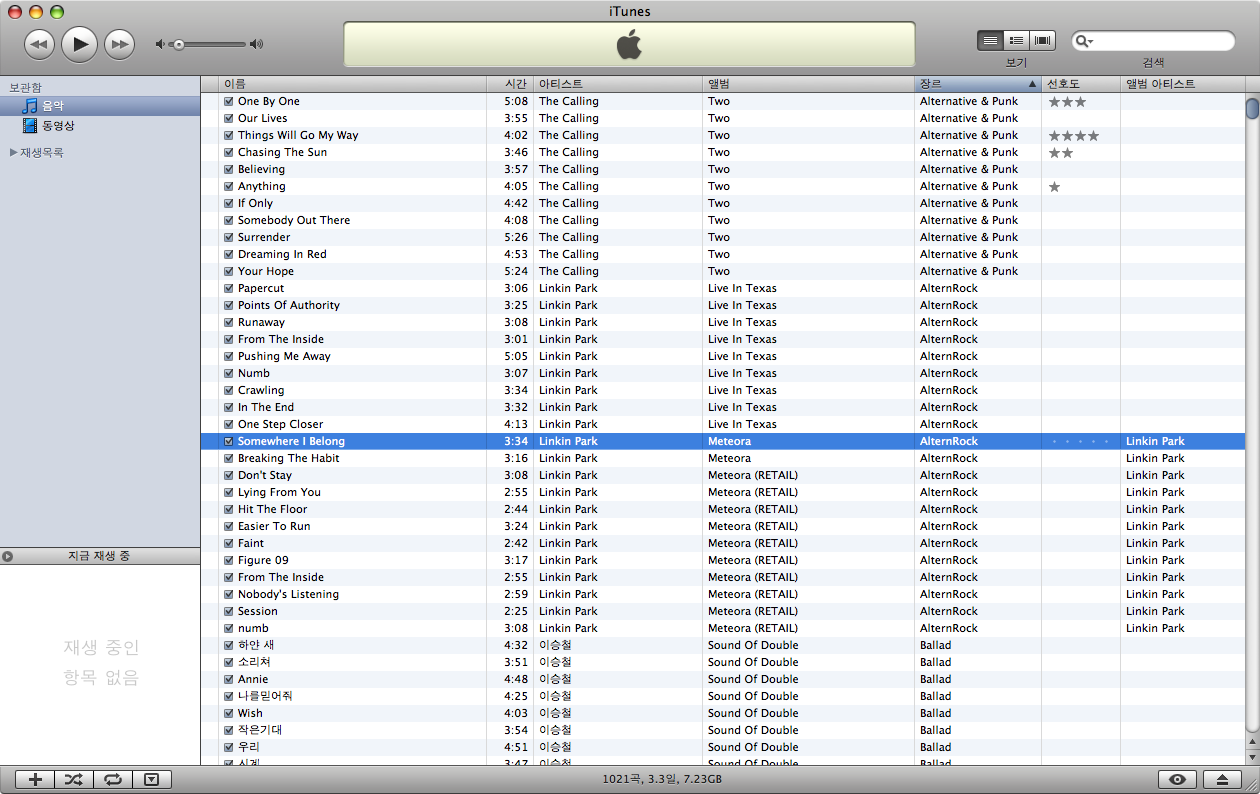
Task: Start playback with the Play button
Action: click(80, 44)
